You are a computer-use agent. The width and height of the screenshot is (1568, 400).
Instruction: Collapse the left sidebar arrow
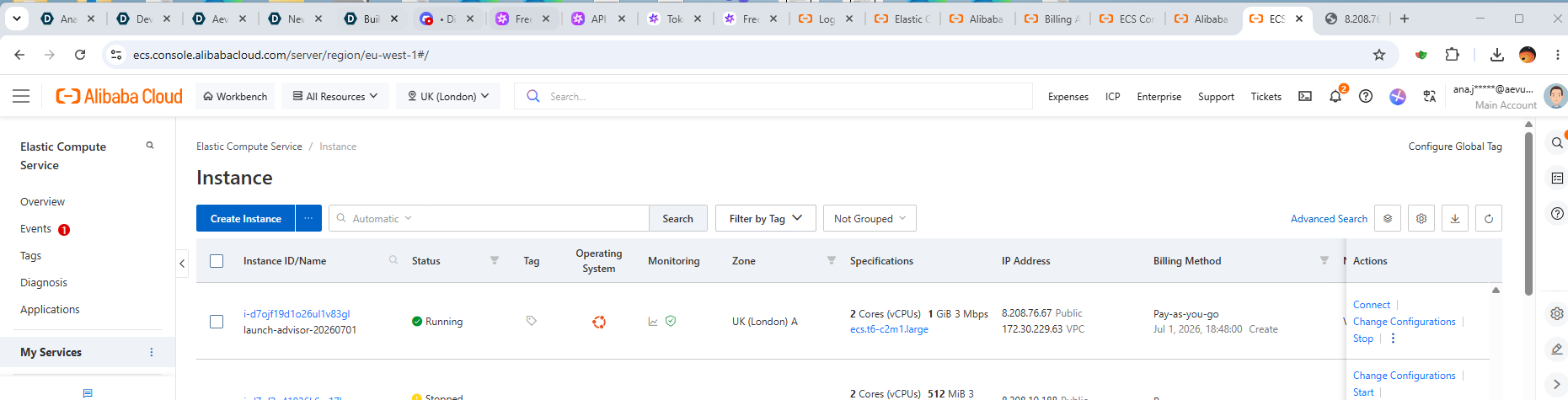pyautogui.click(x=182, y=264)
